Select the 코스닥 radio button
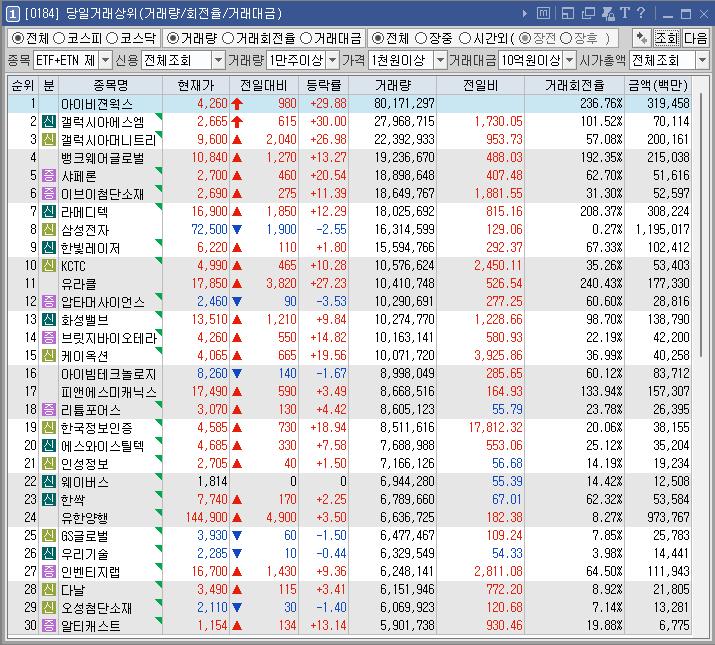This screenshot has width=715, height=645. pos(113,38)
